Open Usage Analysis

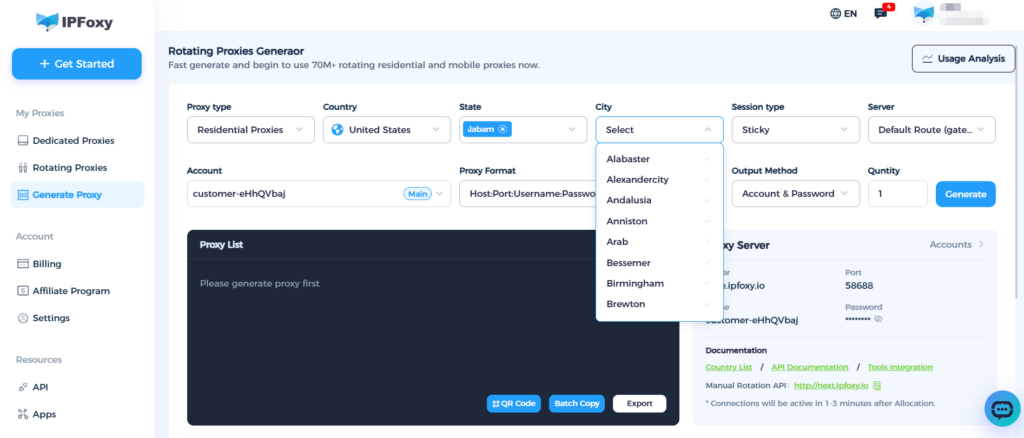(x=963, y=59)
